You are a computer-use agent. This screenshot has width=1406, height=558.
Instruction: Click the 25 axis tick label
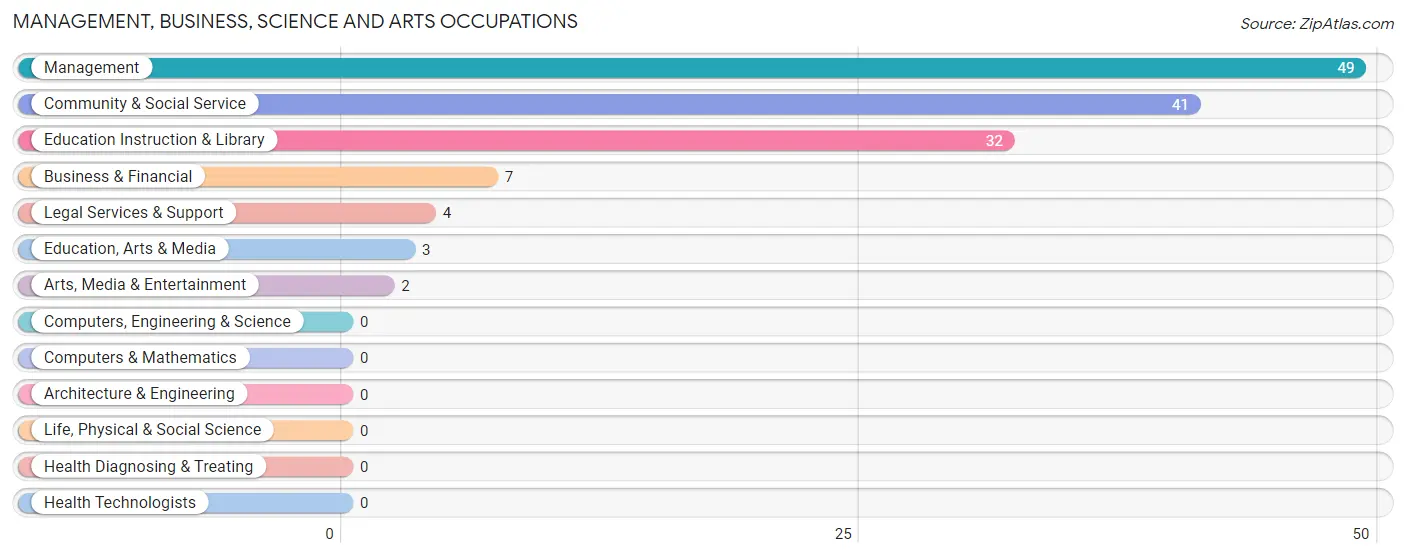click(x=844, y=534)
